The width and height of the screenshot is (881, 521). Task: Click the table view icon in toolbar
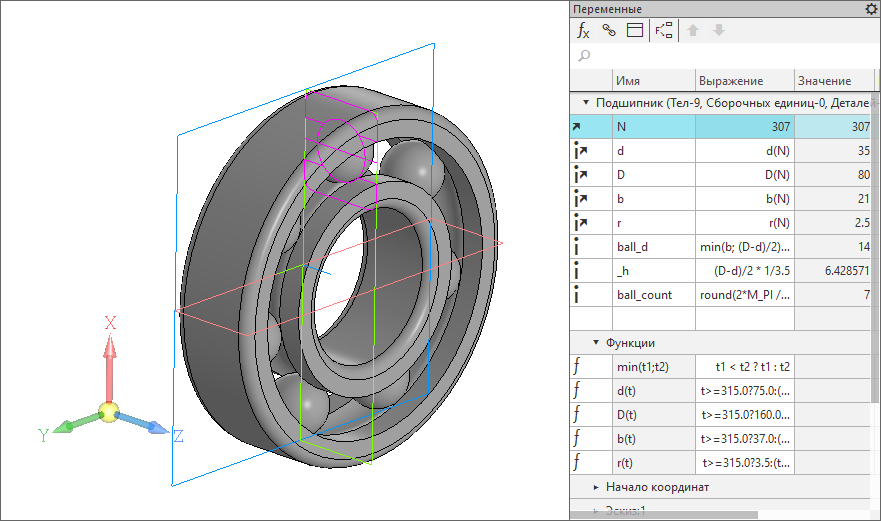point(634,30)
